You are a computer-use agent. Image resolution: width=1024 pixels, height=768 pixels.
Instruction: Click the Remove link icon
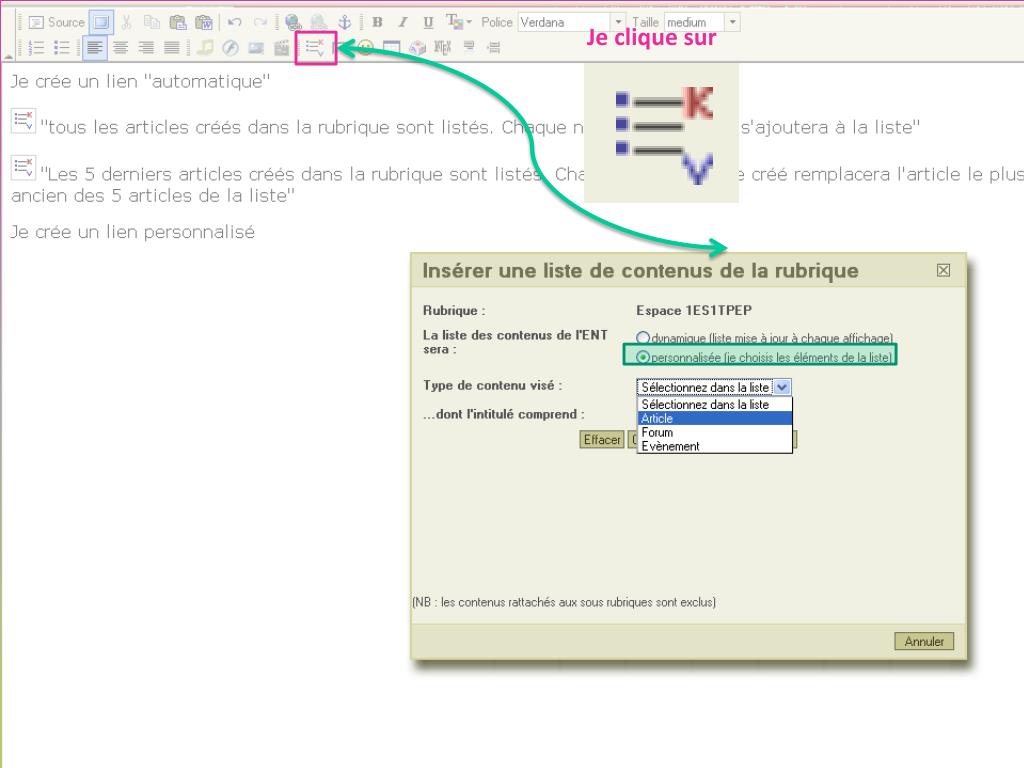[319, 22]
